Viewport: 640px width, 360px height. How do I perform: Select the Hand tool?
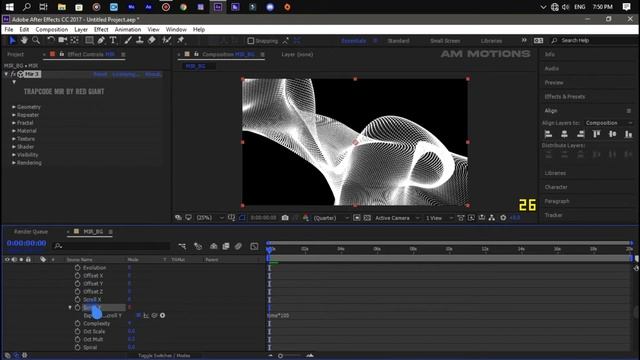(24, 40)
